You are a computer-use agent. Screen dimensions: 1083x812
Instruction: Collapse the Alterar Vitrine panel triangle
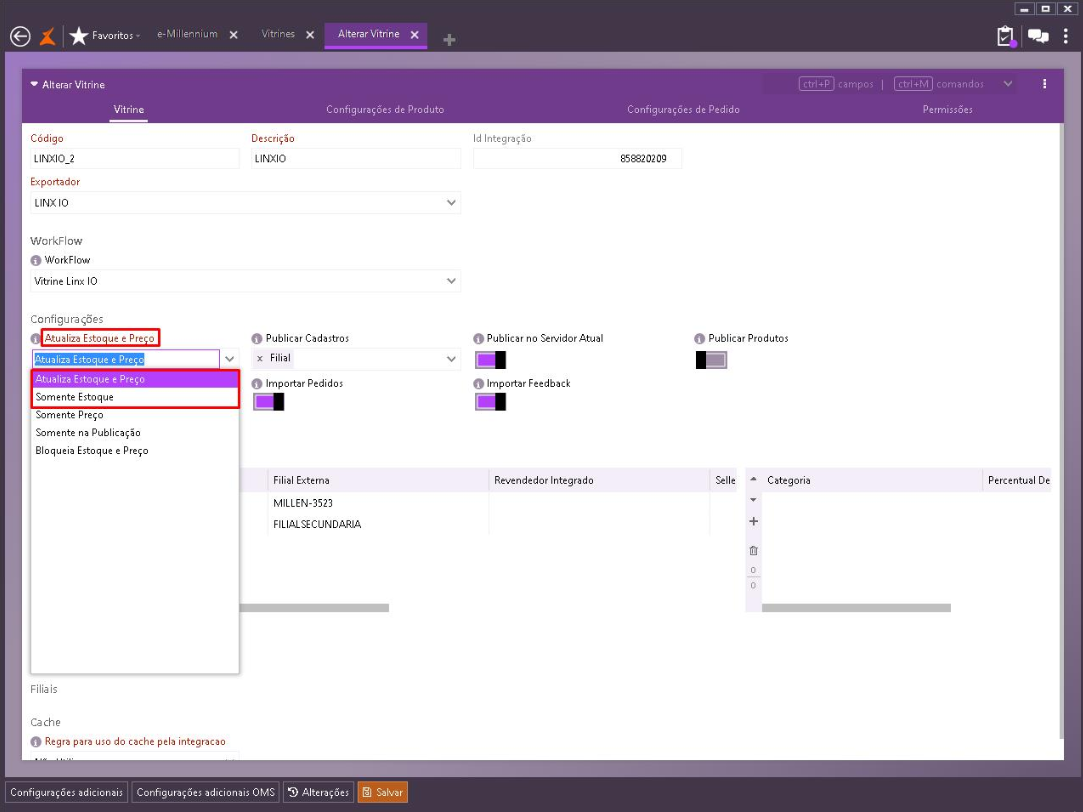click(35, 84)
